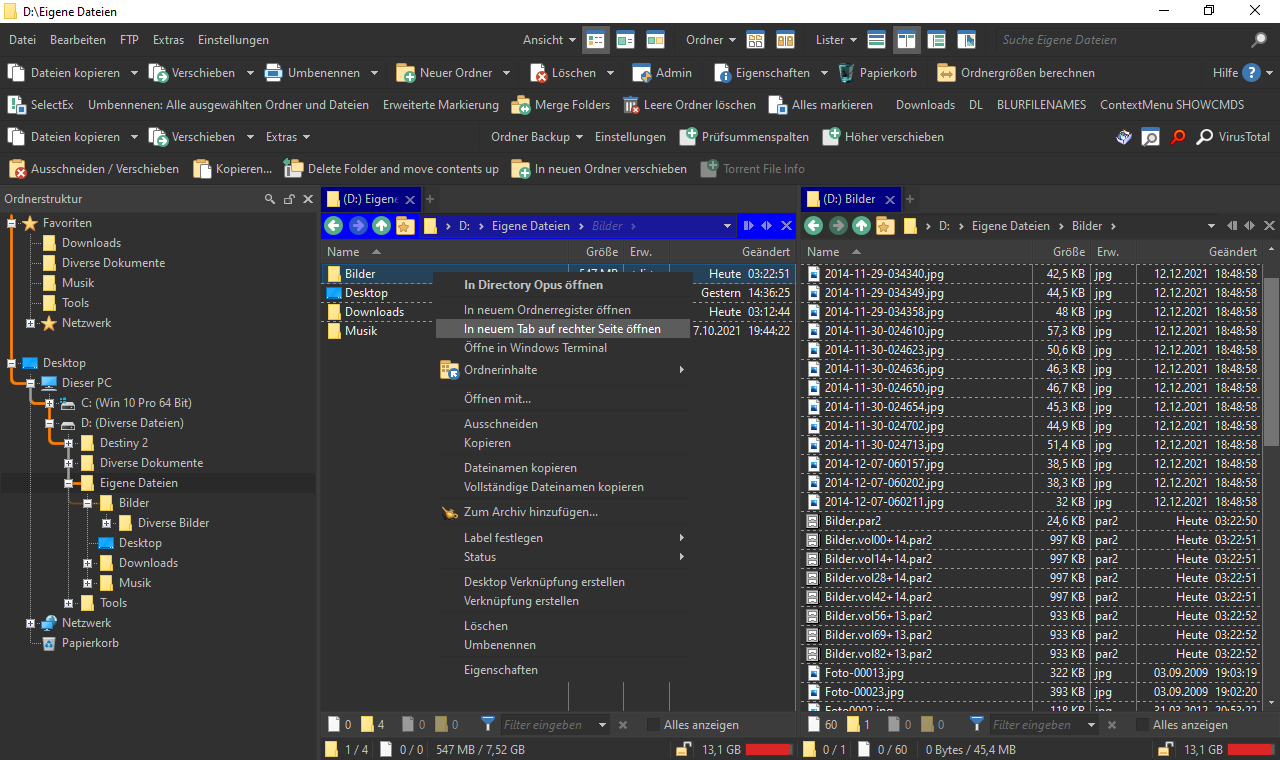Click the filter funnel icon in left pane
1280x760 pixels.
point(488,724)
